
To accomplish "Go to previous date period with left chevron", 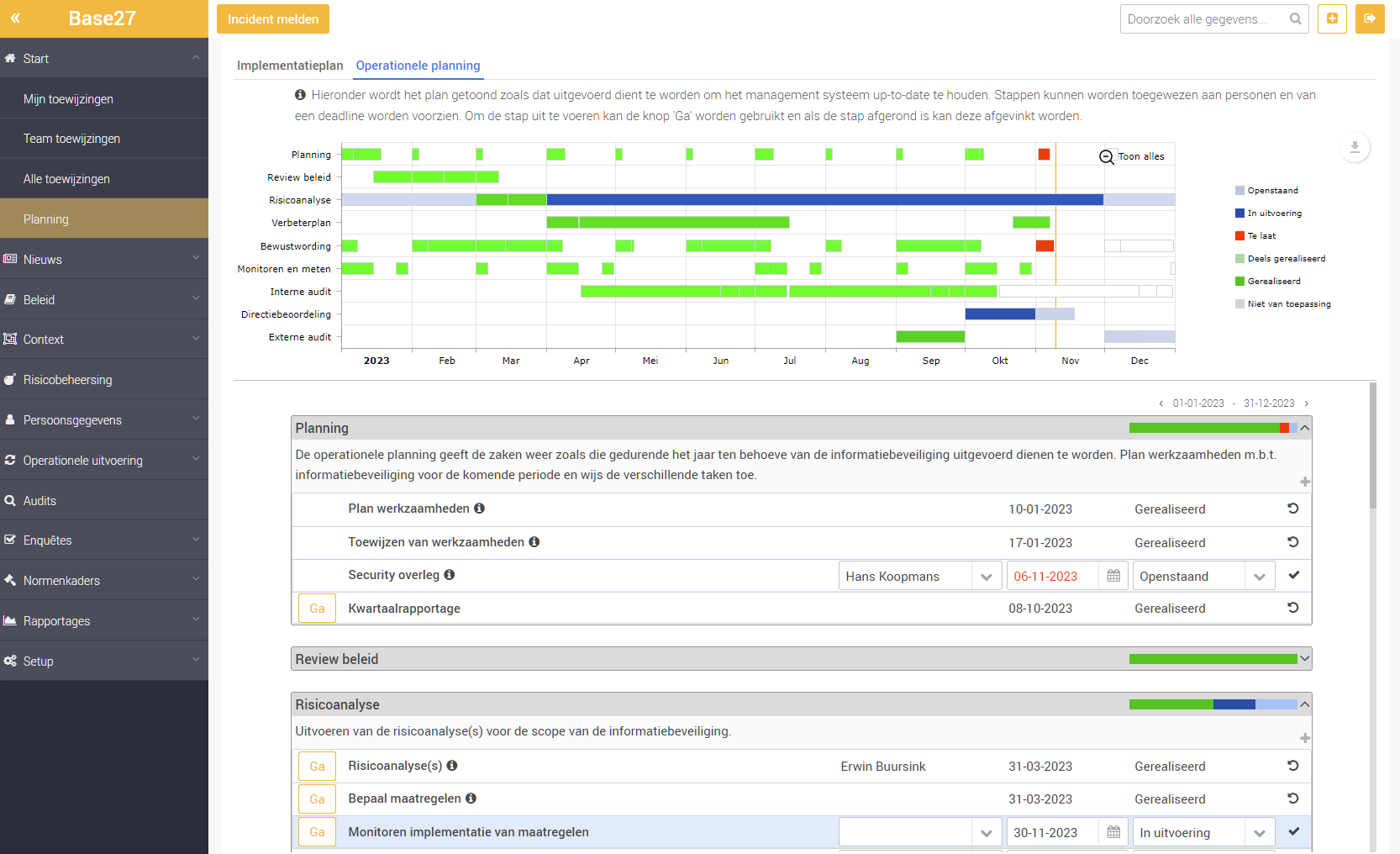I will click(x=1161, y=403).
